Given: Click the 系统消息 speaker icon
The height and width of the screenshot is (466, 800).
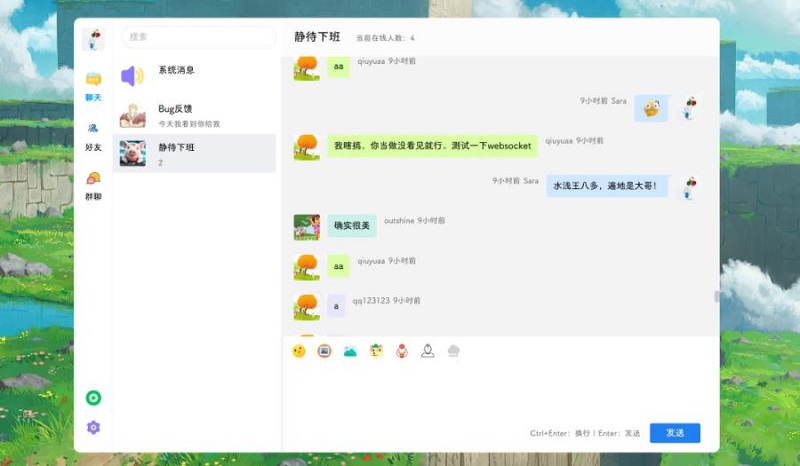Looking at the screenshot, I should [x=133, y=76].
